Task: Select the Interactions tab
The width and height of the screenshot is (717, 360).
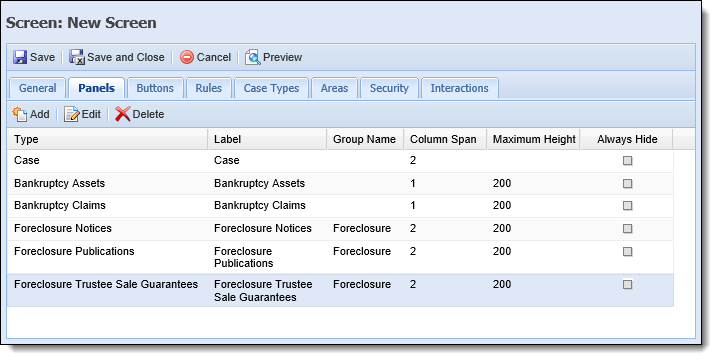Action: click(x=460, y=88)
